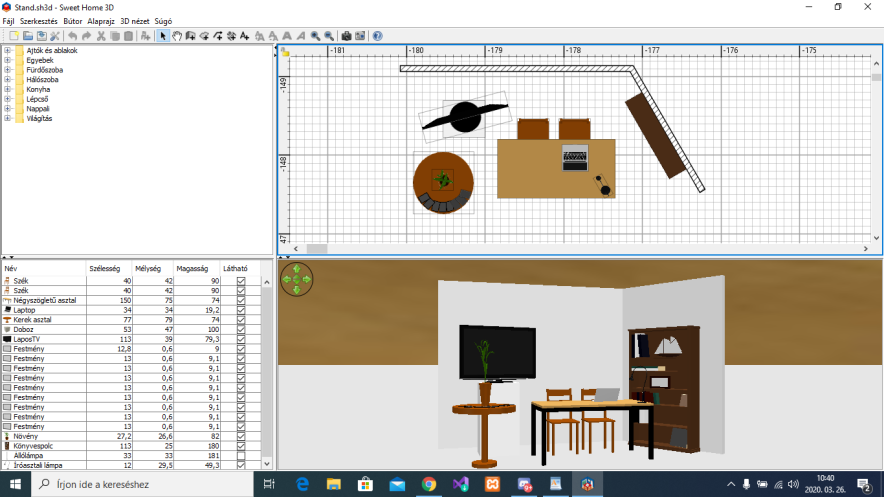Uncheck visibility for the Laptop row
Image resolution: width=884 pixels, height=497 pixels.
click(x=240, y=310)
